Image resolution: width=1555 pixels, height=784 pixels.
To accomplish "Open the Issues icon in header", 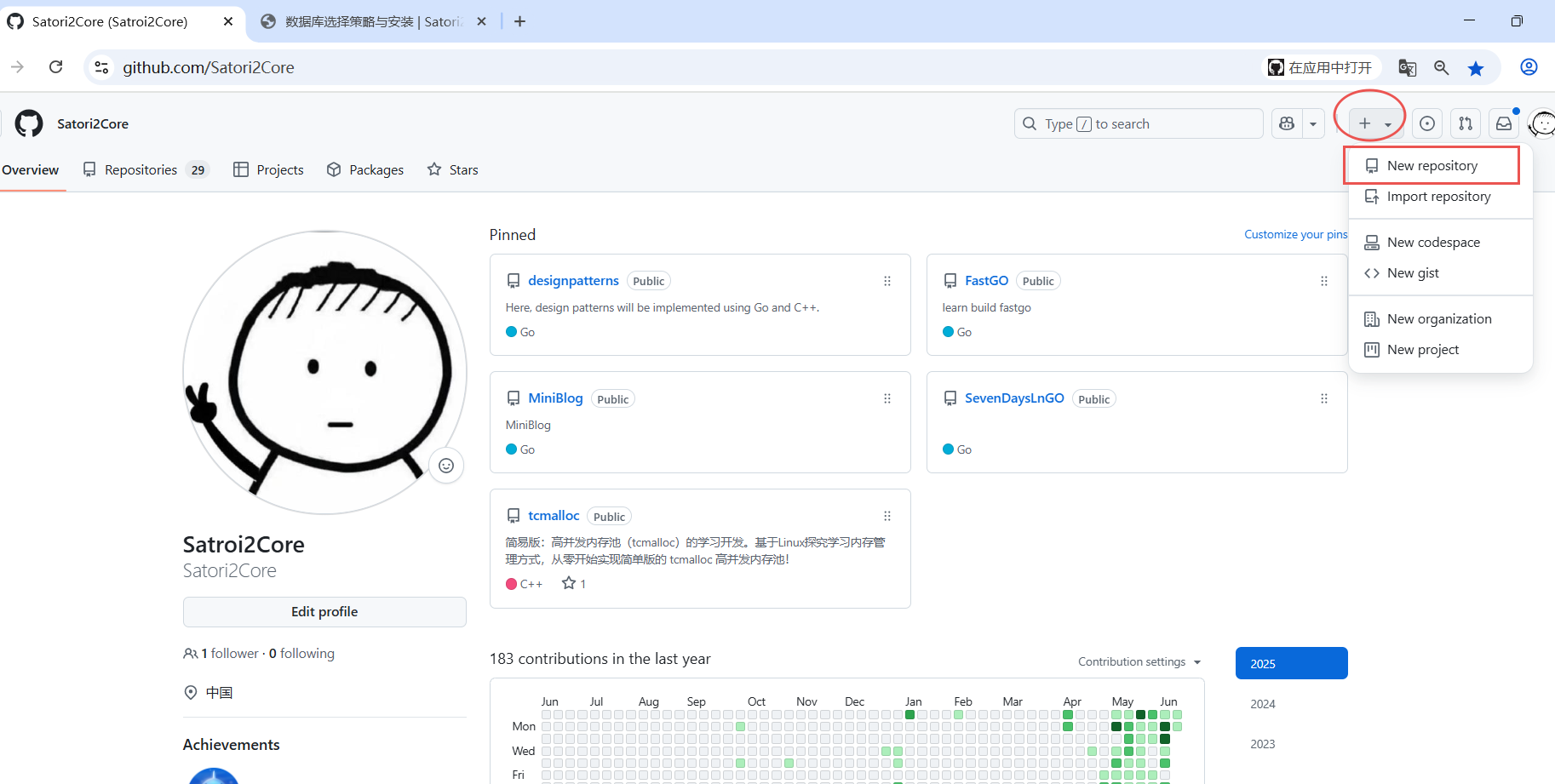I will pyautogui.click(x=1427, y=123).
